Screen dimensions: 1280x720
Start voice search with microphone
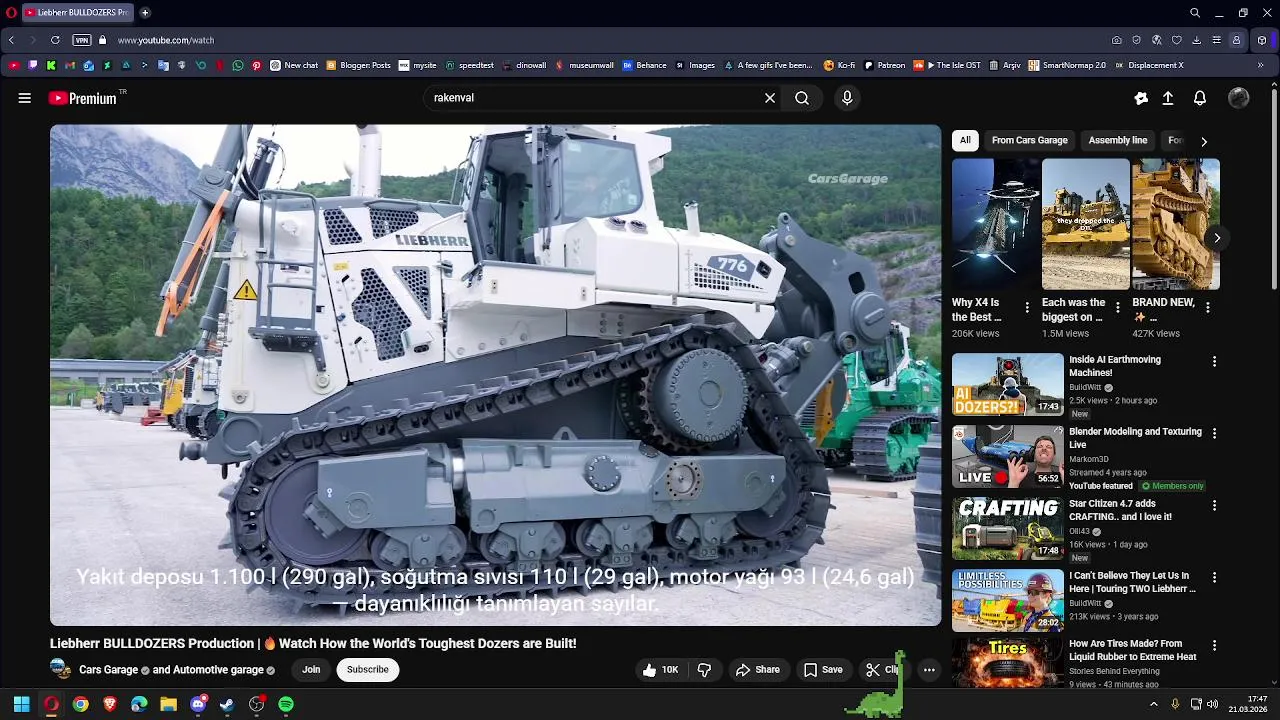coord(847,98)
